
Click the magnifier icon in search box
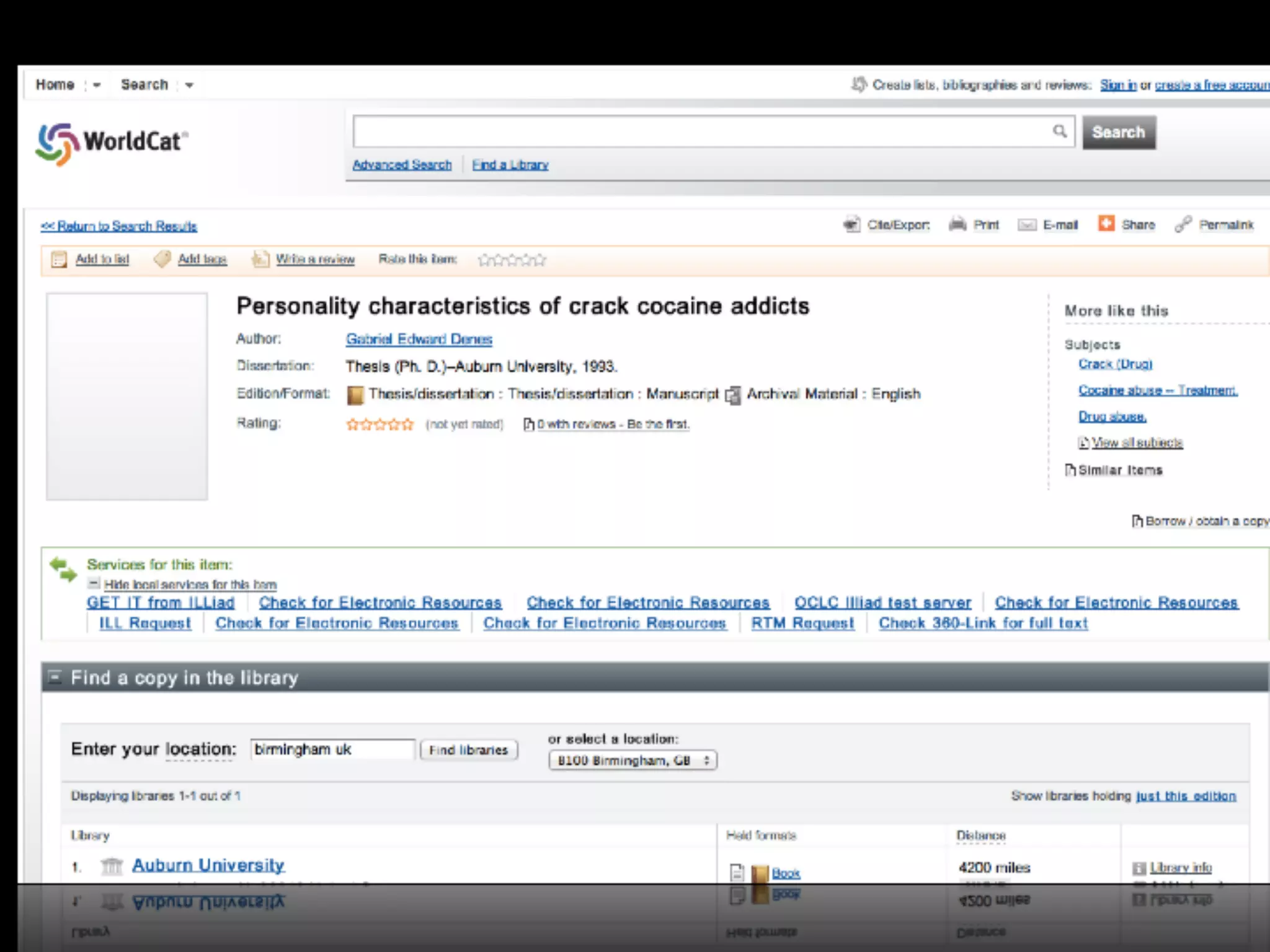1060,131
